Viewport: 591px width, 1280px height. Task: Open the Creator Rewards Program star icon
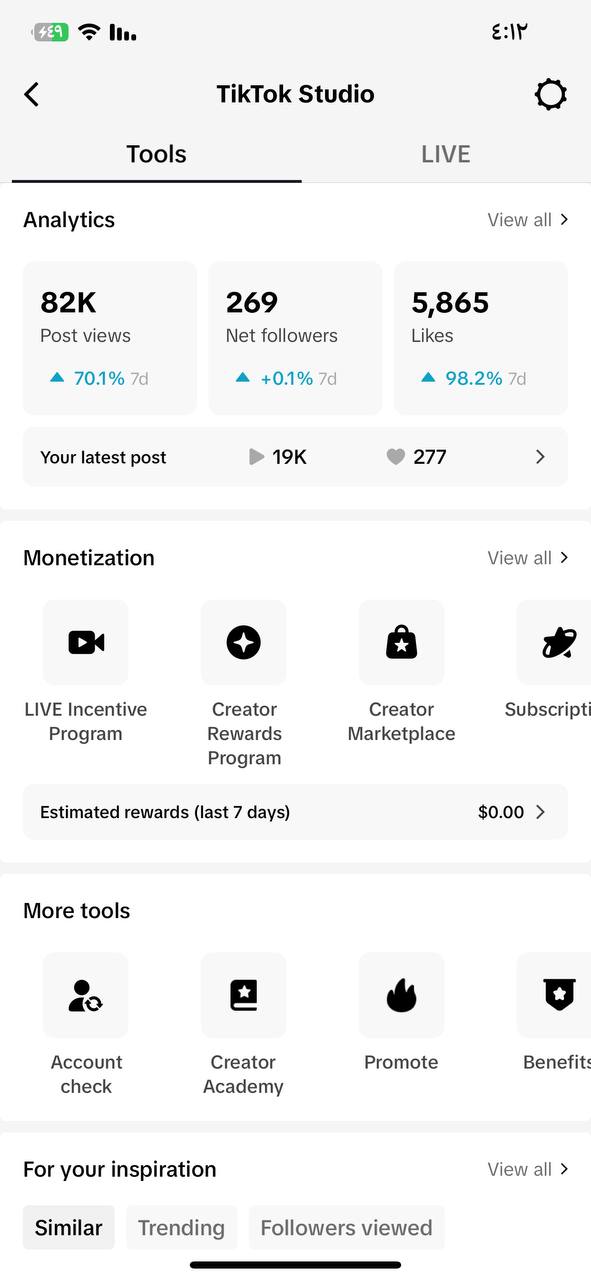243,642
